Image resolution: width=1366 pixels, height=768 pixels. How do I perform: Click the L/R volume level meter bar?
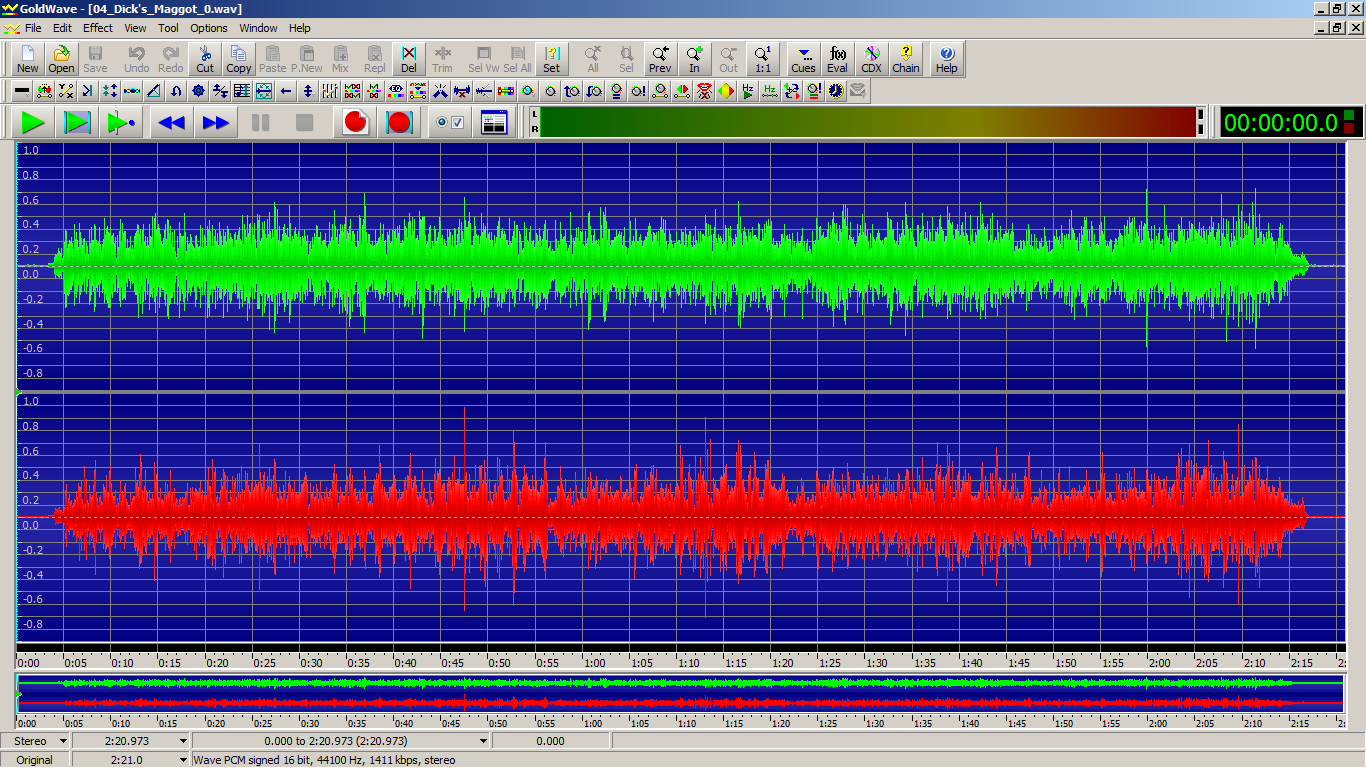(868, 122)
